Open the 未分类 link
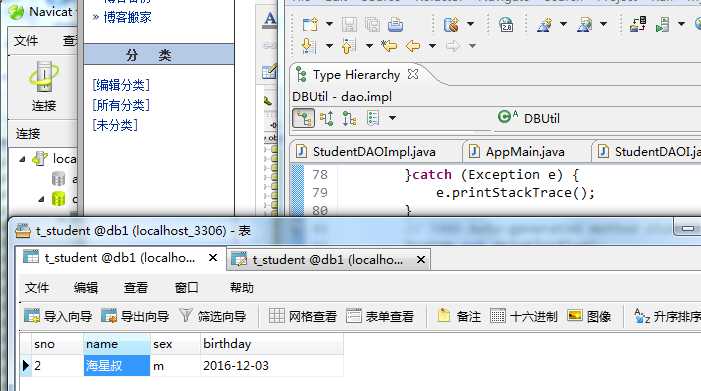Screen dimensions: 701x391 pyautogui.click(x=114, y=125)
